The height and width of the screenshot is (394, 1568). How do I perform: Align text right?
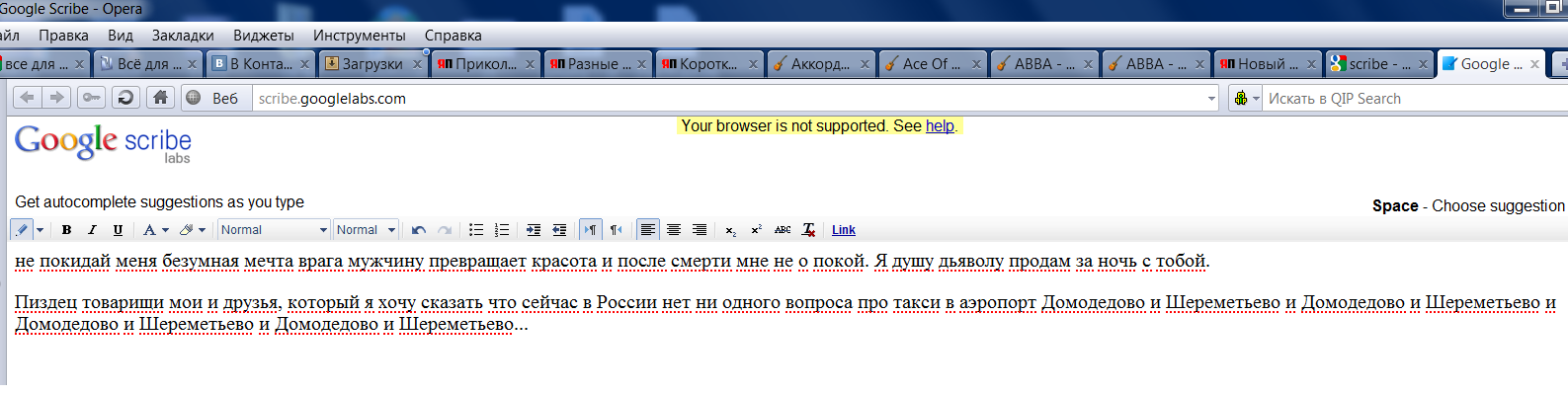[x=700, y=229]
